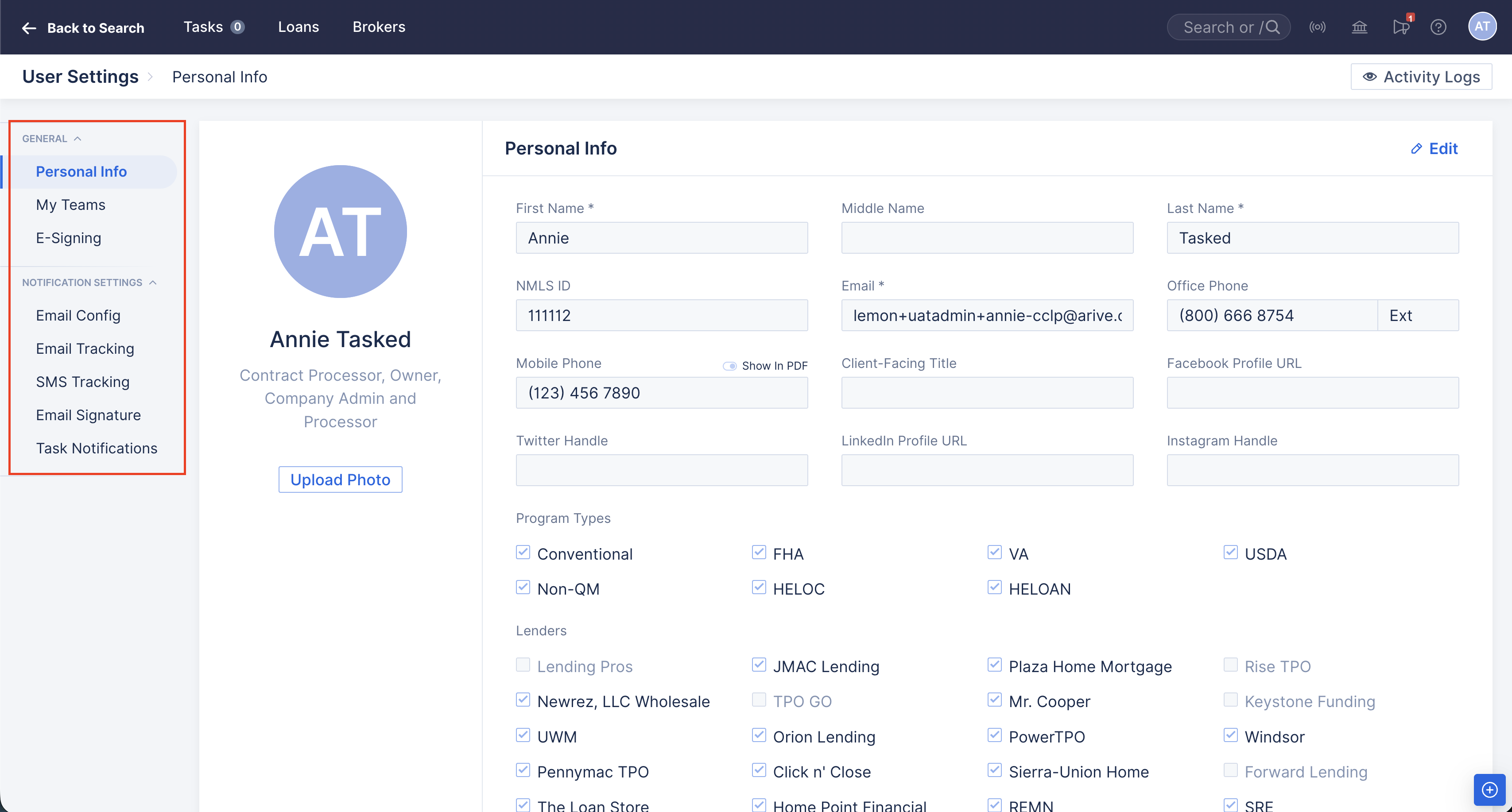Open the announcements megaphone icon with notification badge

(x=1402, y=27)
